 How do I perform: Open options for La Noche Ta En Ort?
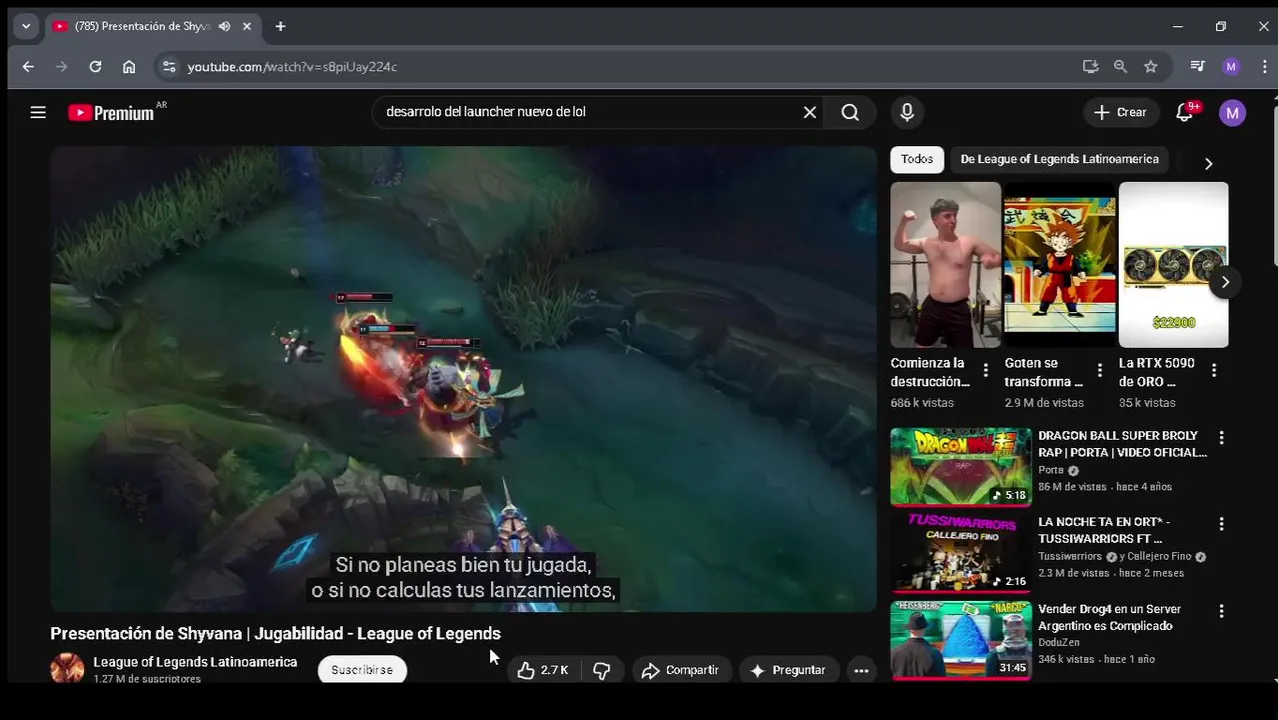pos(1221,524)
